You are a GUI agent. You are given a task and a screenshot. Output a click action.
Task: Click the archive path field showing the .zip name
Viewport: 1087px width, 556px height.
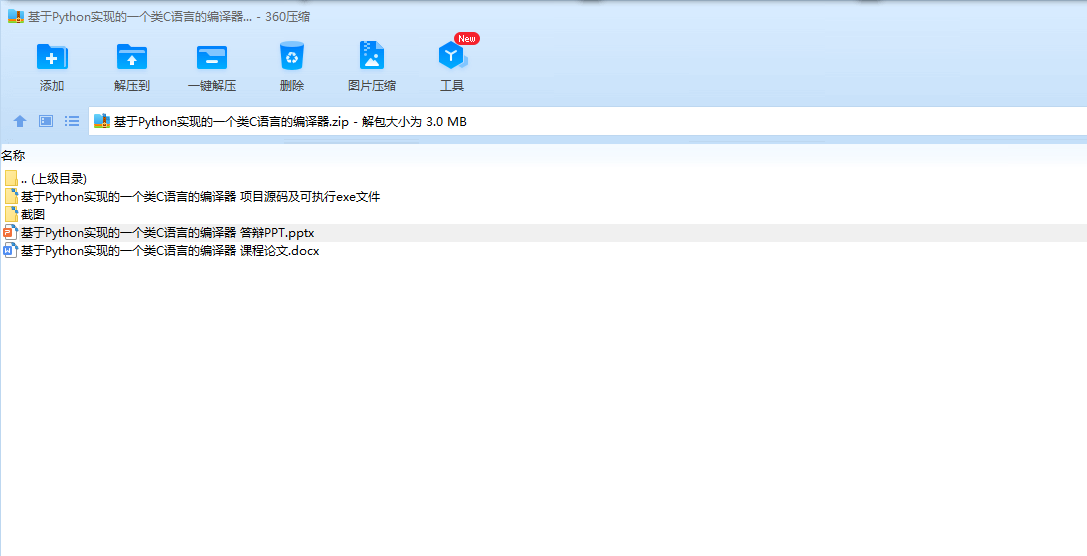tap(588, 121)
